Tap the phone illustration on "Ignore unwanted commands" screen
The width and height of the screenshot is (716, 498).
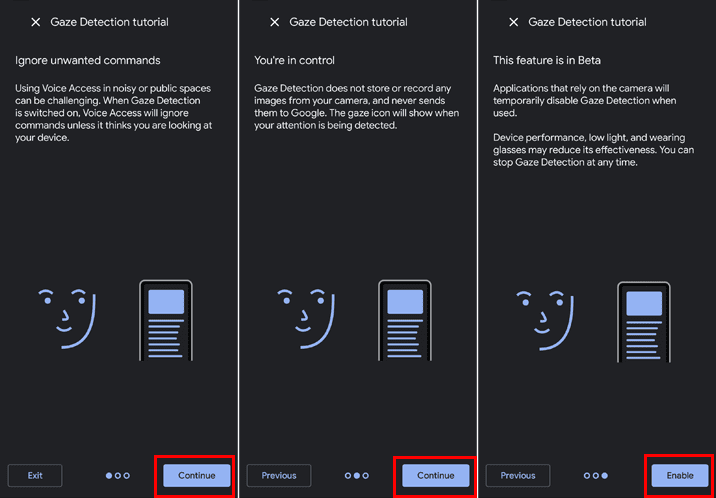click(166, 320)
